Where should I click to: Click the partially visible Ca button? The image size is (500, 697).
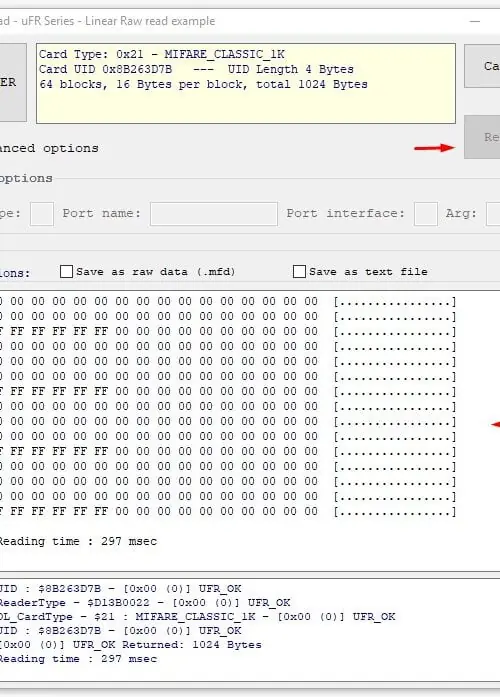tap(482, 66)
